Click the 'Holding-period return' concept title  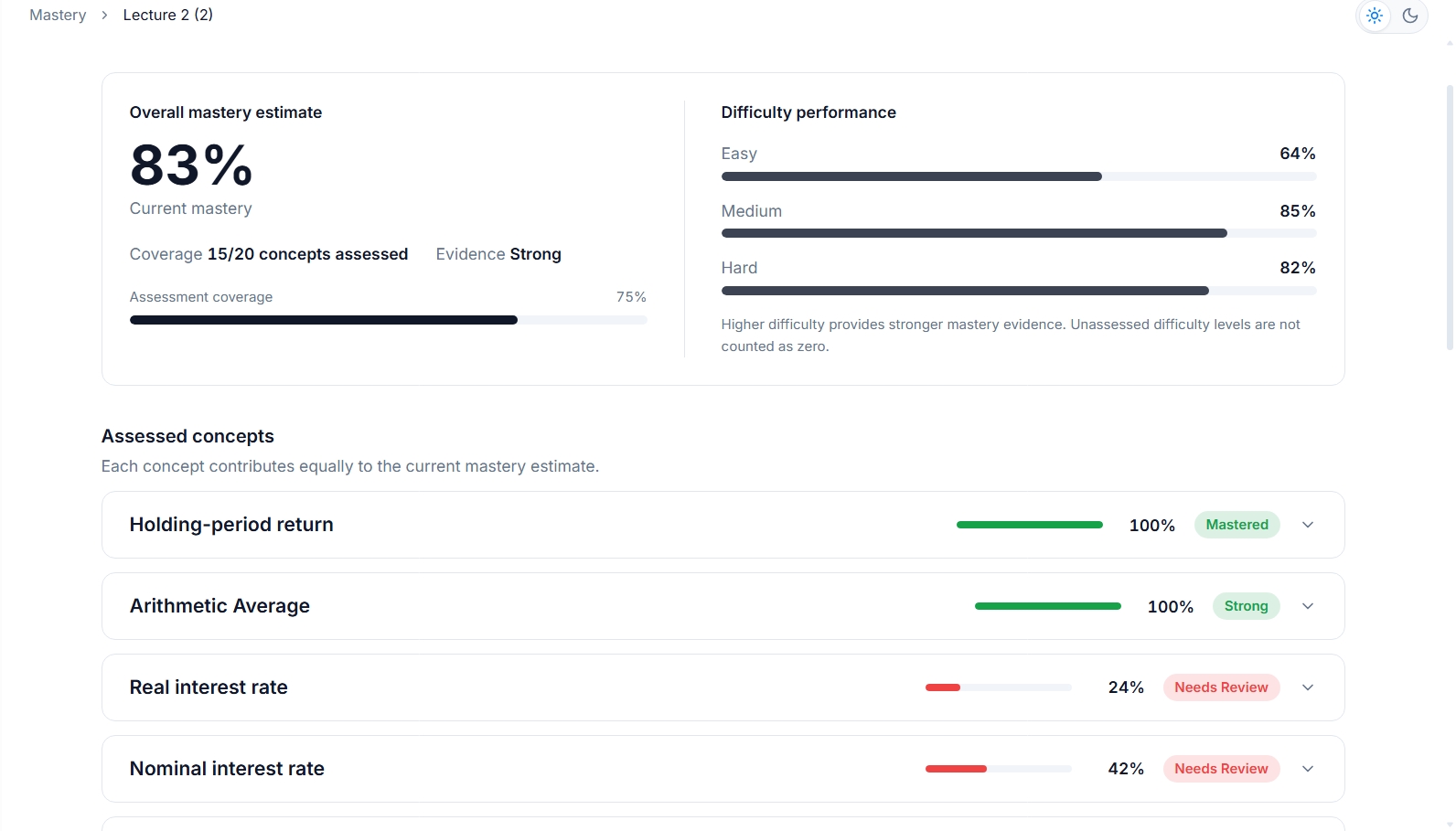(231, 525)
